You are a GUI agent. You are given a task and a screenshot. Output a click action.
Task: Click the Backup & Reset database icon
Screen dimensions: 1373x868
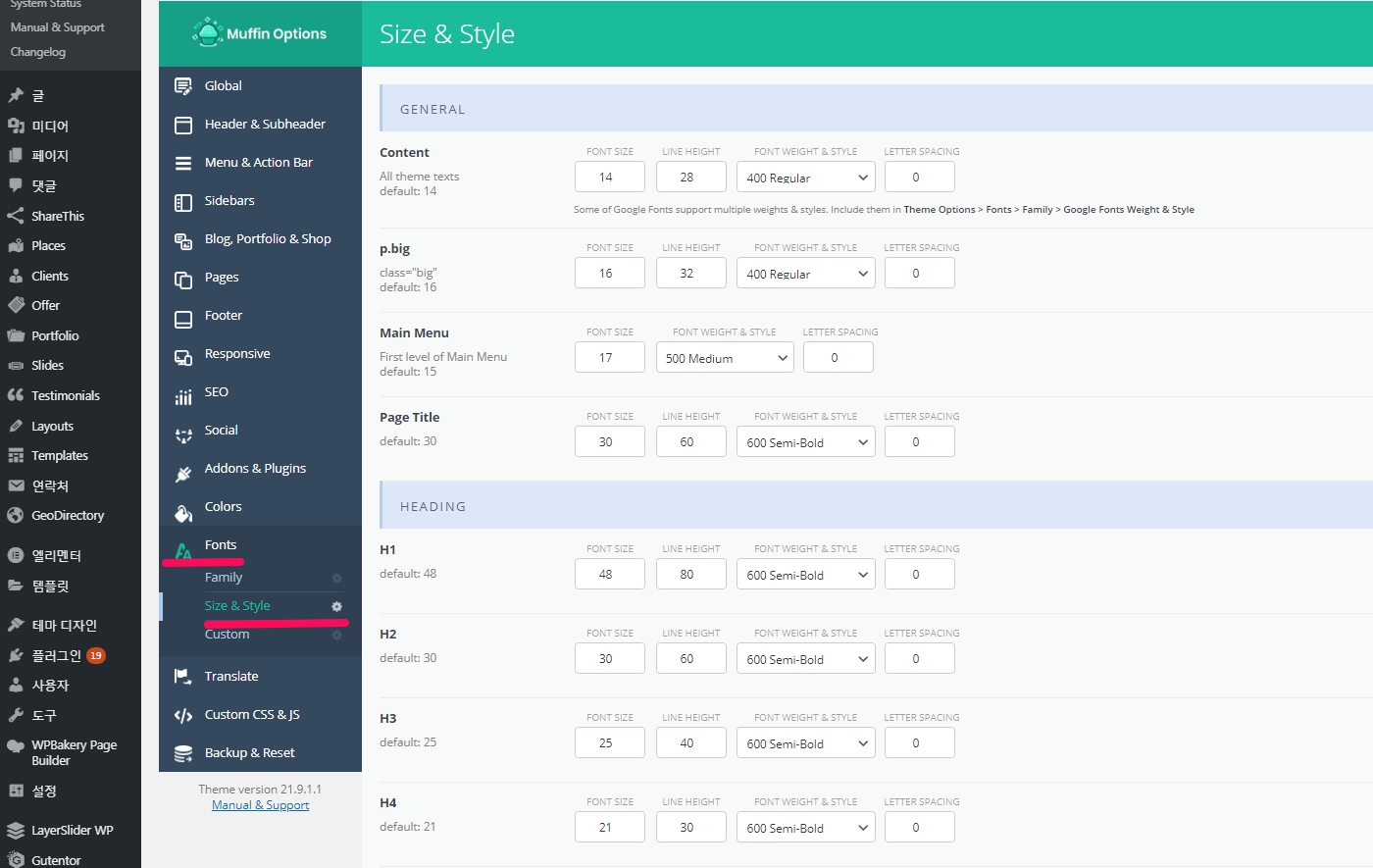(x=183, y=754)
